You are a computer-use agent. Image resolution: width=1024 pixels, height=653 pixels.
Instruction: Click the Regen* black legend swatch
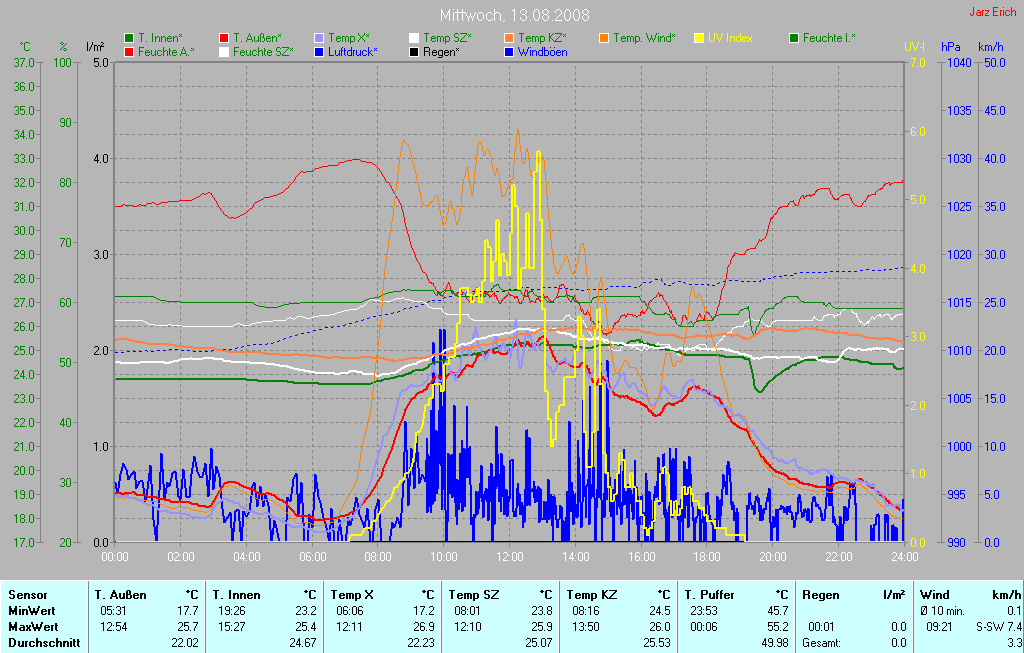tap(414, 52)
